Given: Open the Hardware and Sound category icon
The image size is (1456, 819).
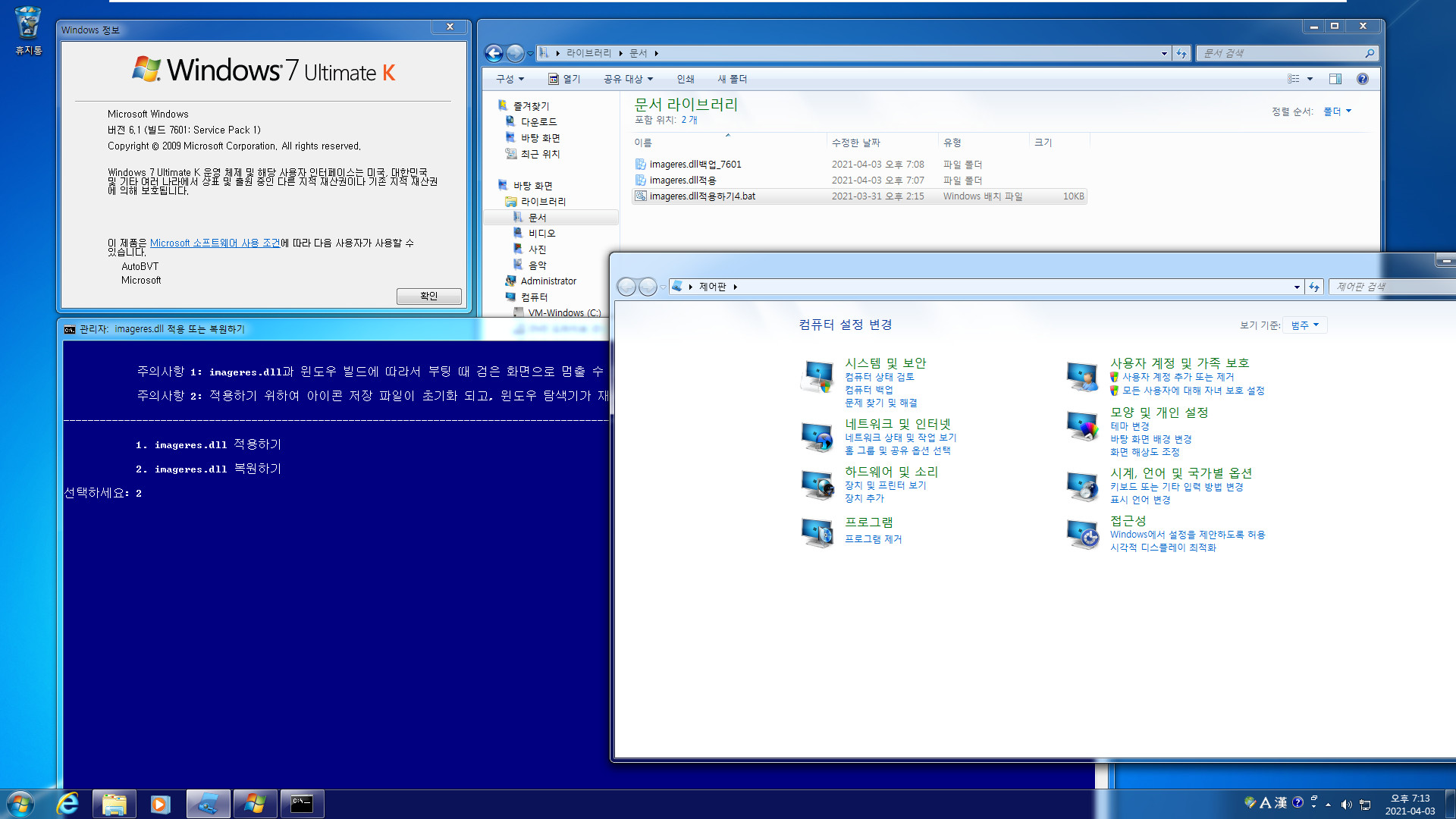Looking at the screenshot, I should click(817, 485).
